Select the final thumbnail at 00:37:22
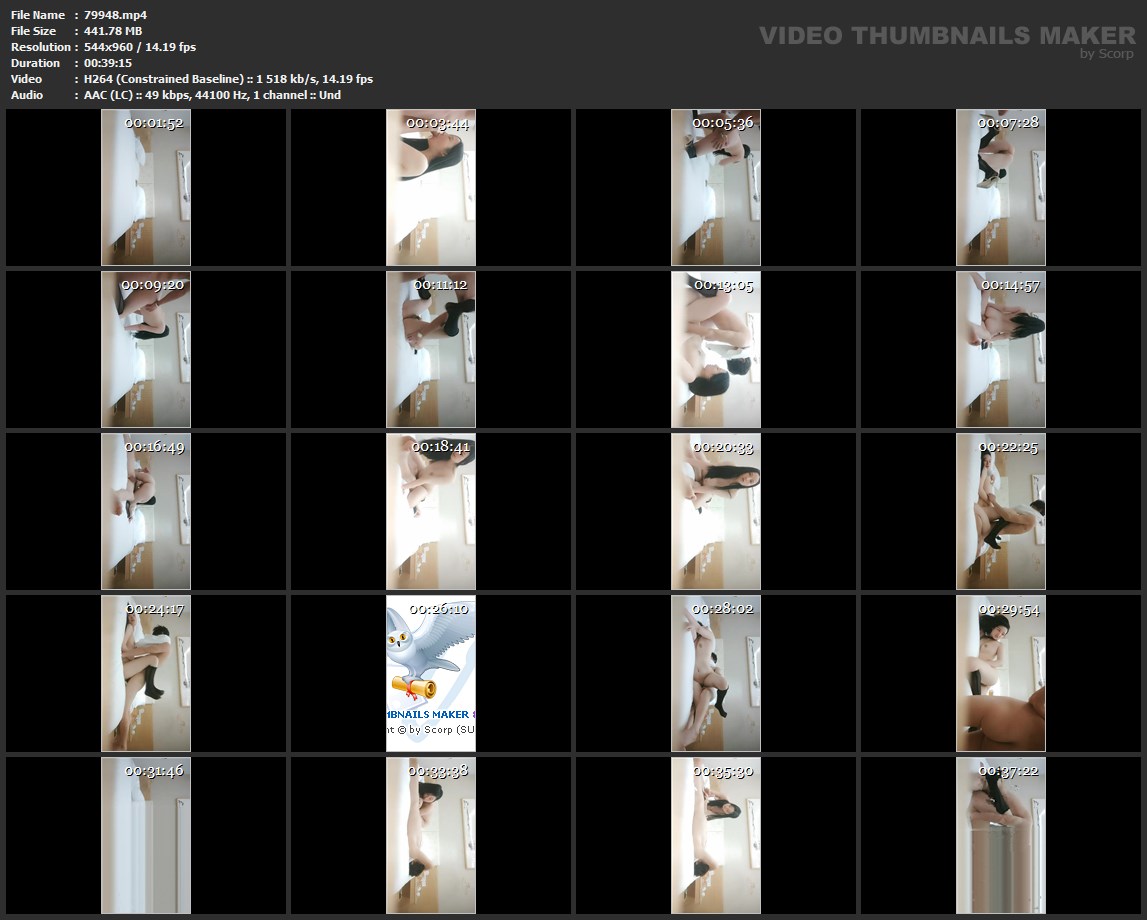This screenshot has height=920, width=1147. tap(1001, 835)
